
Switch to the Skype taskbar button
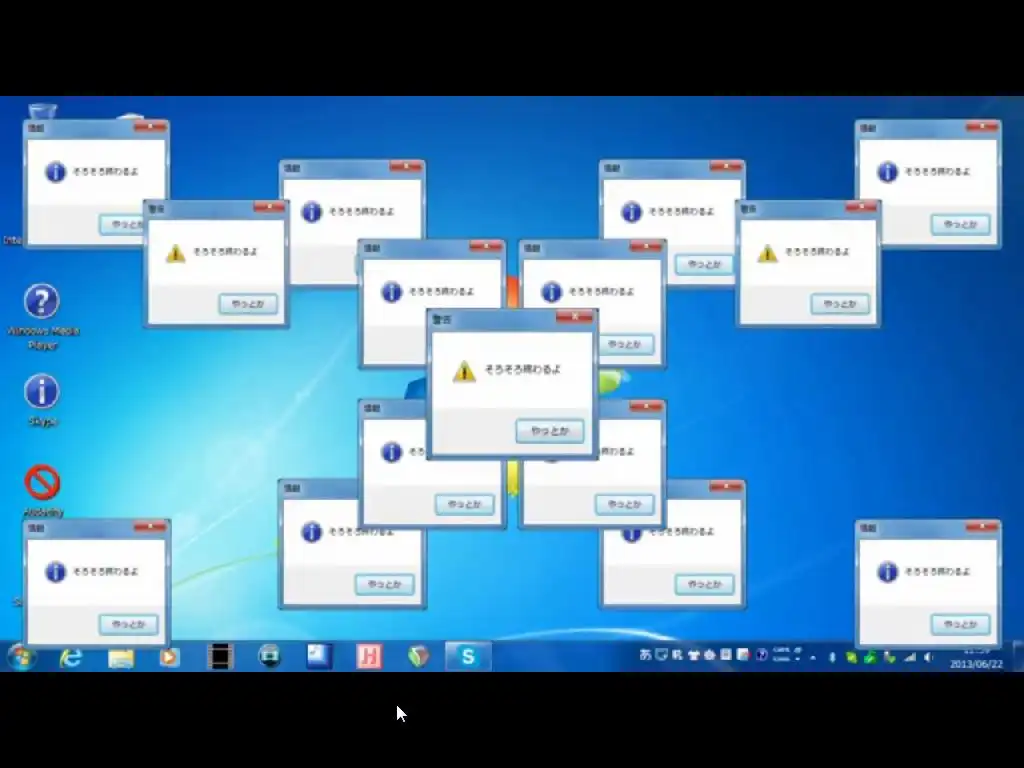coord(468,656)
